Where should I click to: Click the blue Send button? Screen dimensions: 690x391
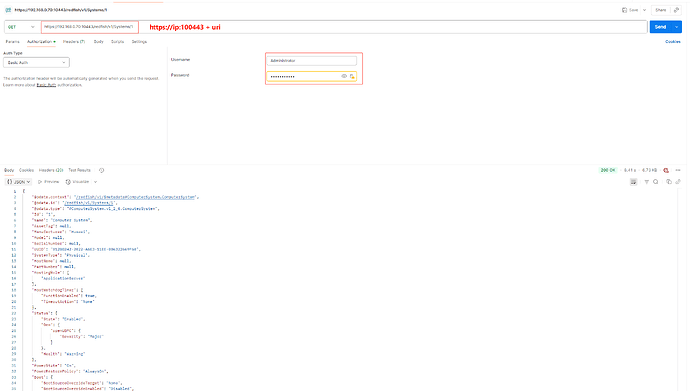pos(661,27)
